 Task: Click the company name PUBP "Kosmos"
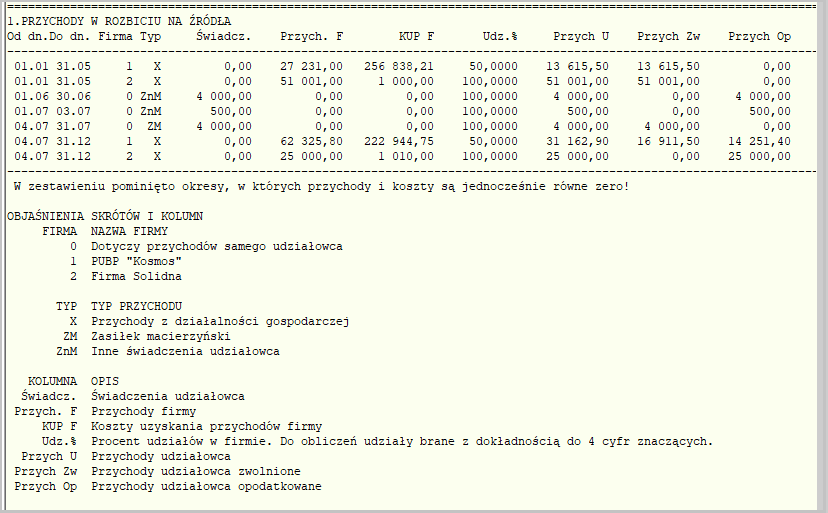(x=136, y=262)
